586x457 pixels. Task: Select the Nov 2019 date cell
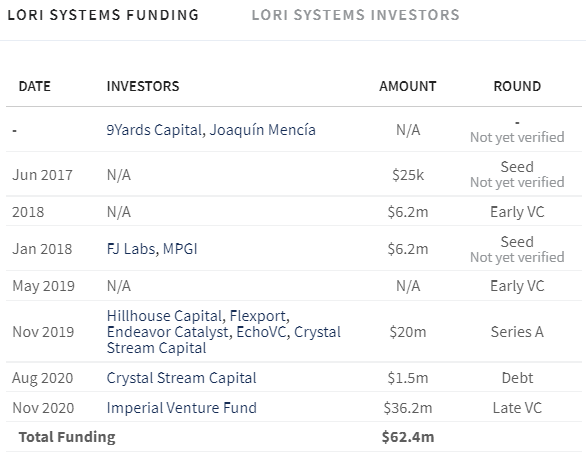(x=43, y=332)
